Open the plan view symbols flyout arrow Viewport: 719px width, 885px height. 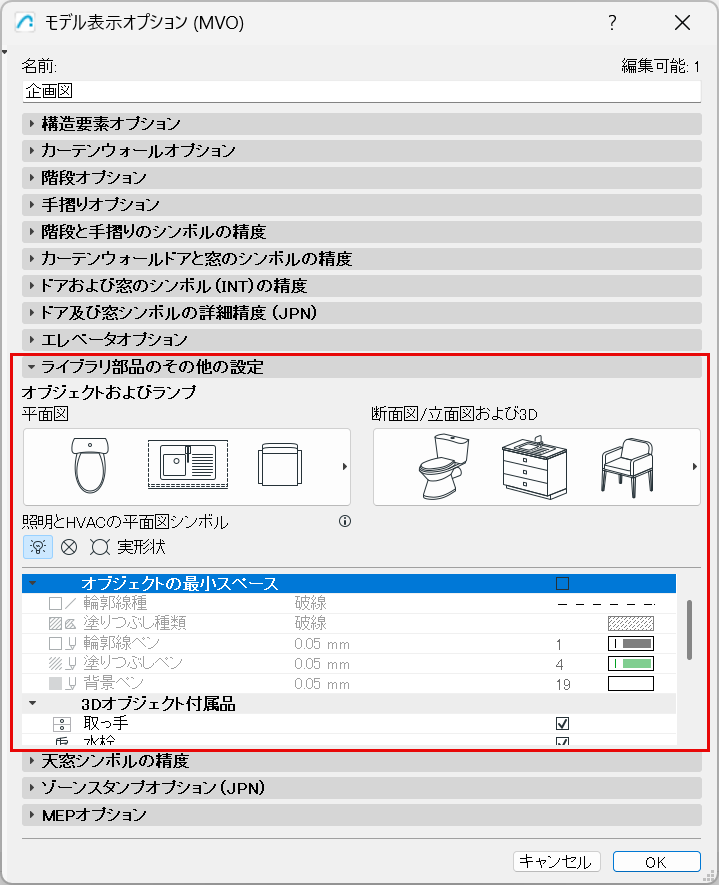pos(344,466)
